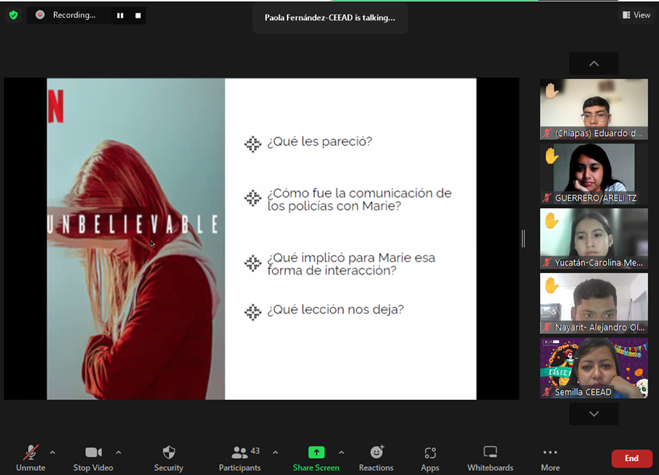Select the Yucatán-Carolina video thumbnail
The height and width of the screenshot is (475, 659).
[594, 238]
